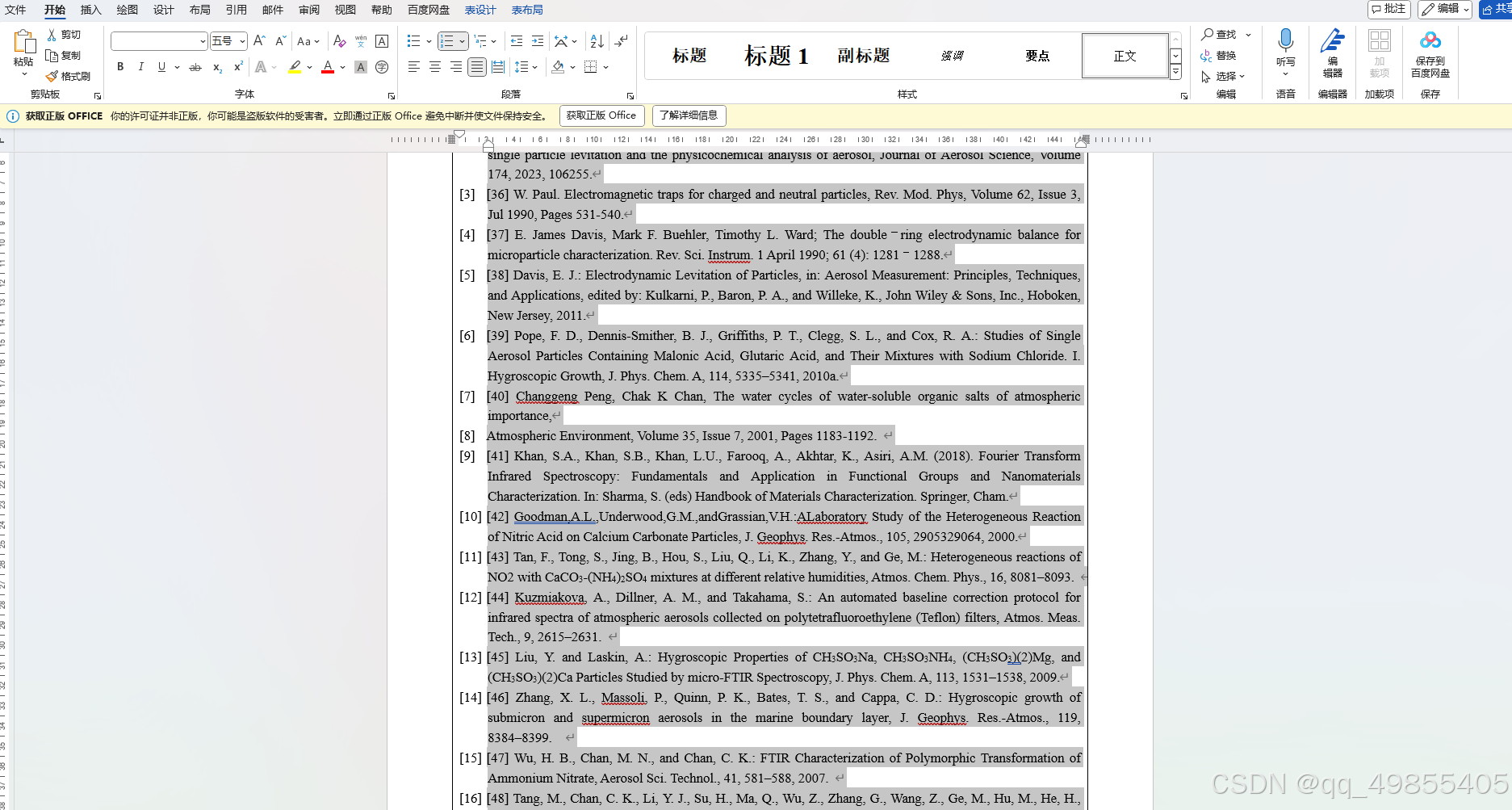Click the Learn More (了解详细信息) button
The height and width of the screenshot is (810, 1512).
click(689, 115)
